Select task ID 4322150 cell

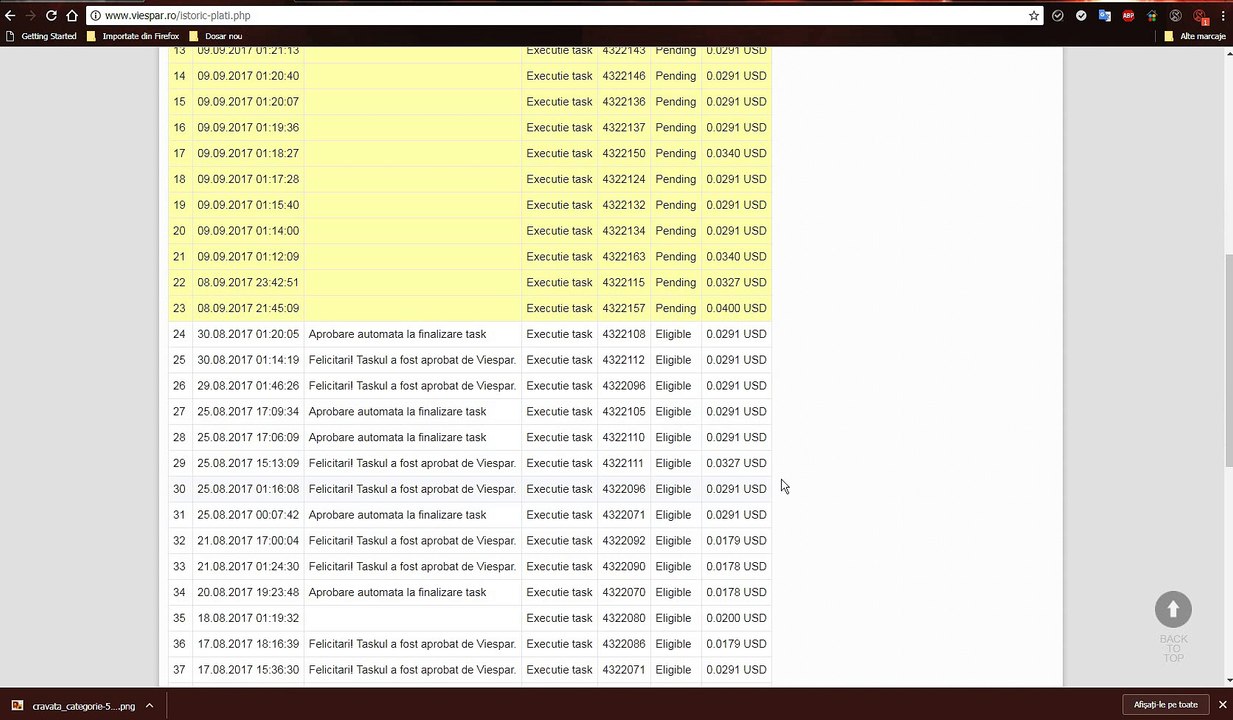coord(624,153)
